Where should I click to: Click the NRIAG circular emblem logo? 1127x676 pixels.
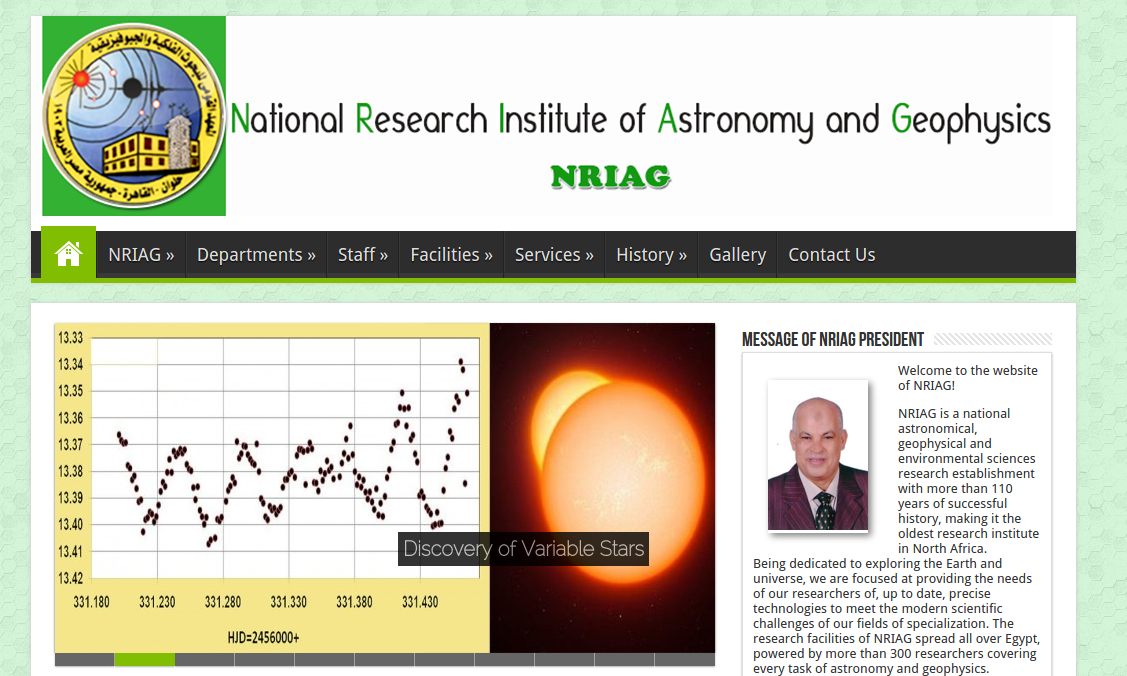134,116
